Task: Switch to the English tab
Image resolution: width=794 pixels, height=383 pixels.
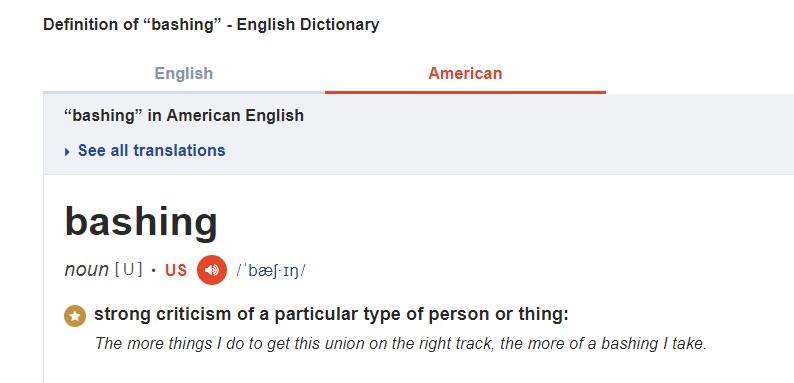Action: [184, 73]
